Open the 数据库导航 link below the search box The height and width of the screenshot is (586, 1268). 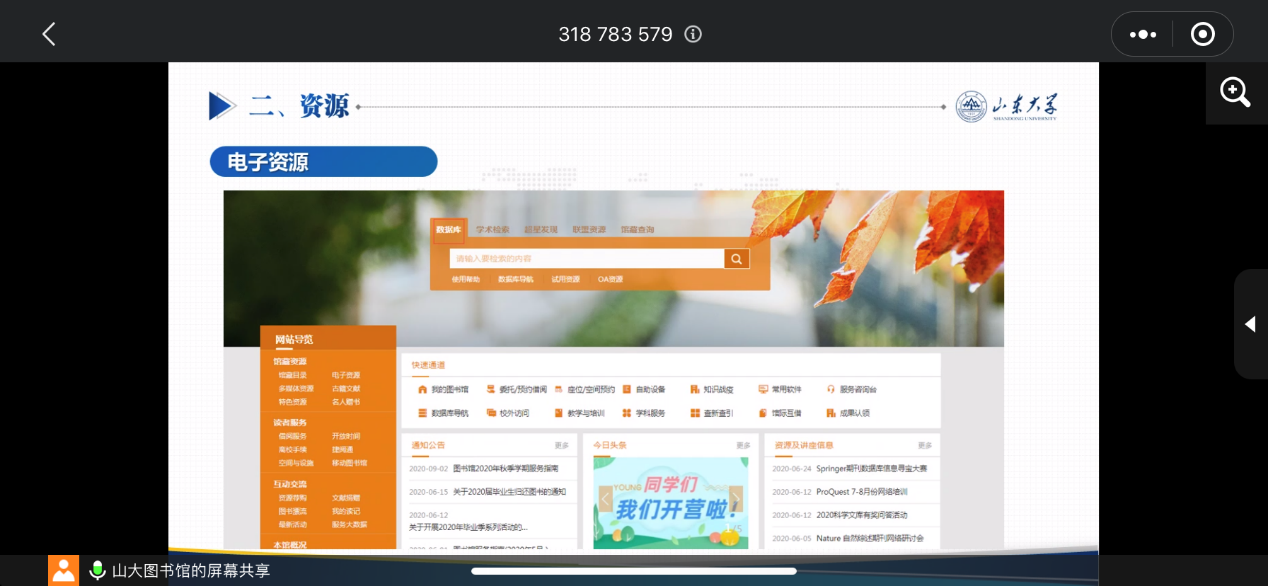[516, 279]
